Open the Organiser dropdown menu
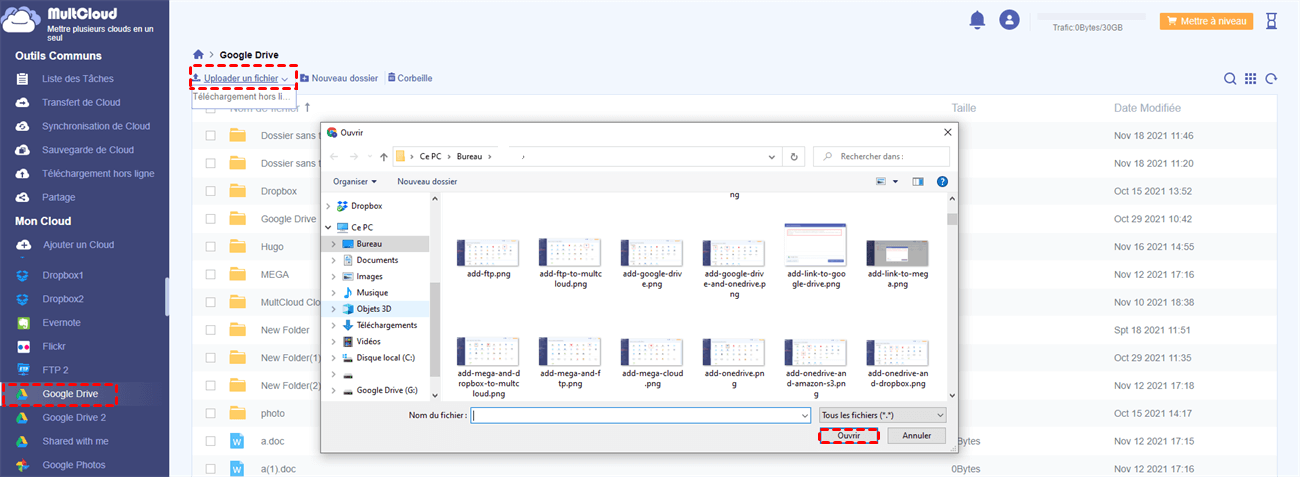The width and height of the screenshot is (1300, 477). click(355, 182)
